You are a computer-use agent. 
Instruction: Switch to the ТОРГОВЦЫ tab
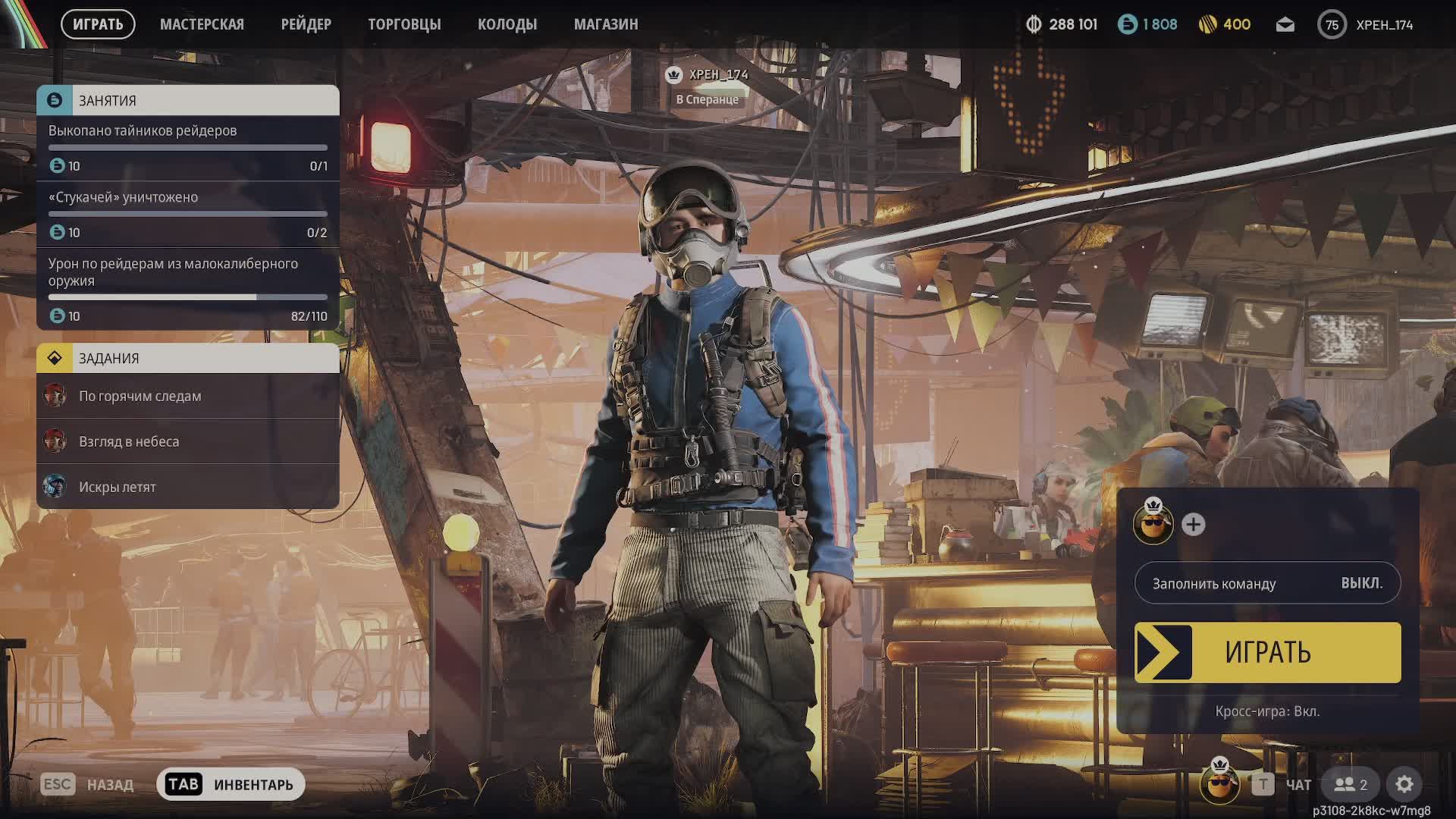pos(404,24)
